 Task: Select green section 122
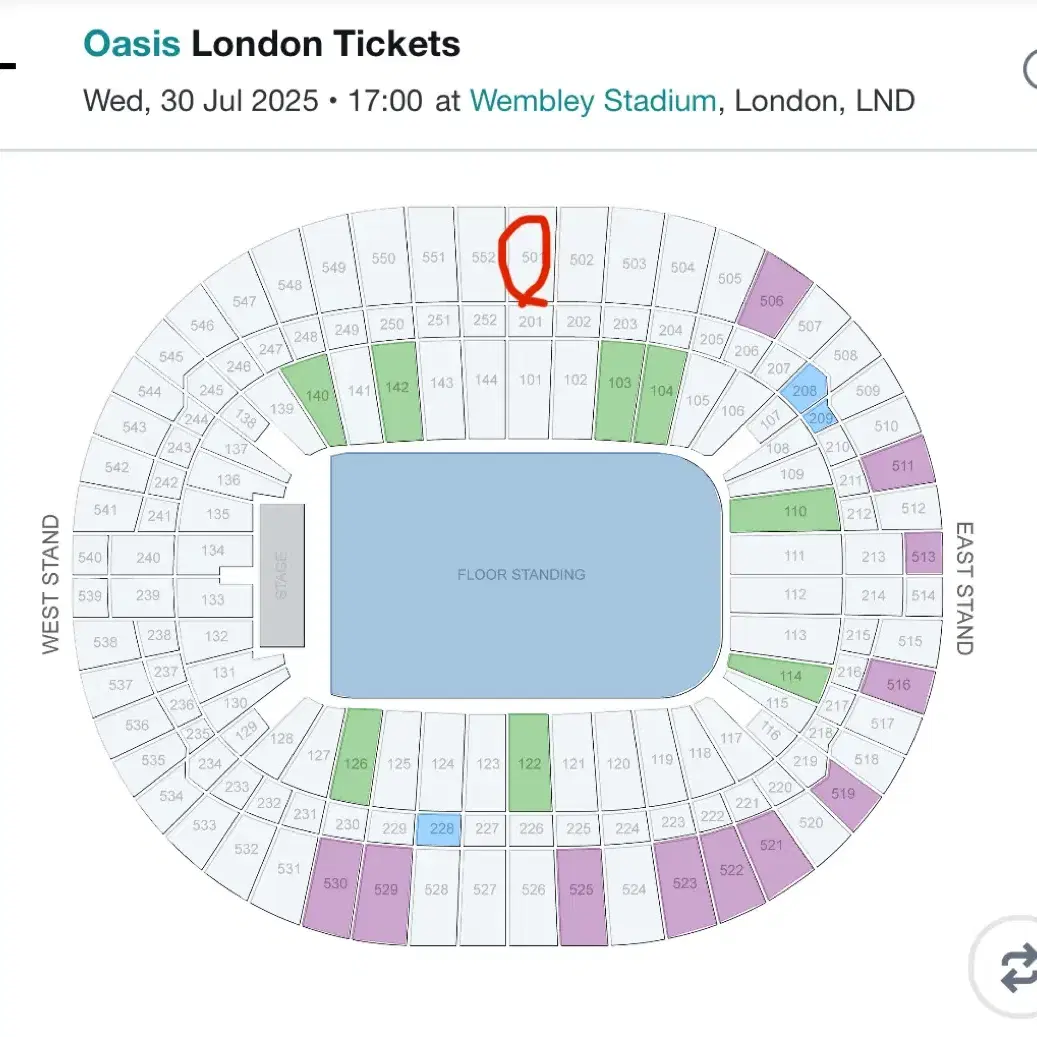(x=529, y=763)
